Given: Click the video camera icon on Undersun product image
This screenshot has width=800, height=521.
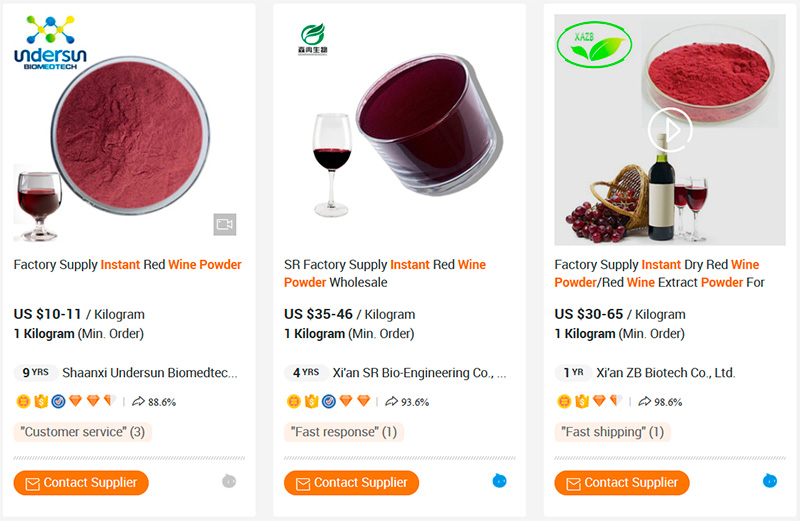Looking at the screenshot, I should (224, 224).
